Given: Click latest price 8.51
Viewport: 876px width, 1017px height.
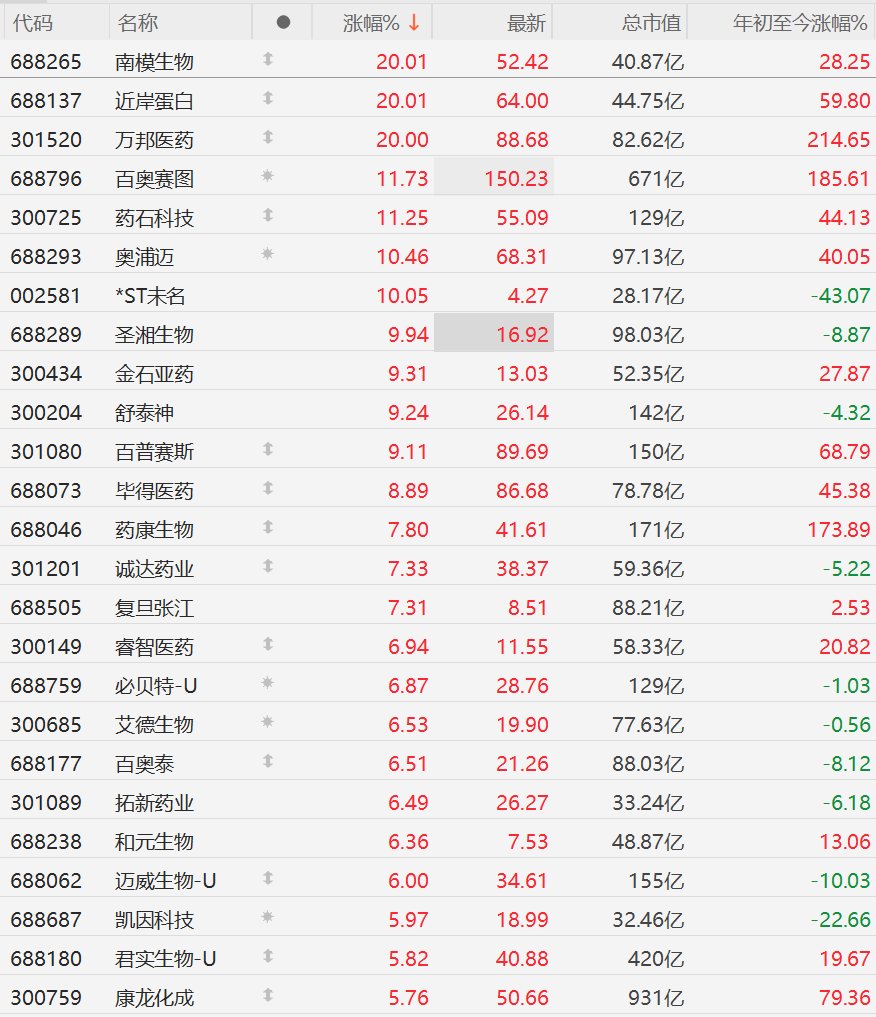Looking at the screenshot, I should (528, 608).
